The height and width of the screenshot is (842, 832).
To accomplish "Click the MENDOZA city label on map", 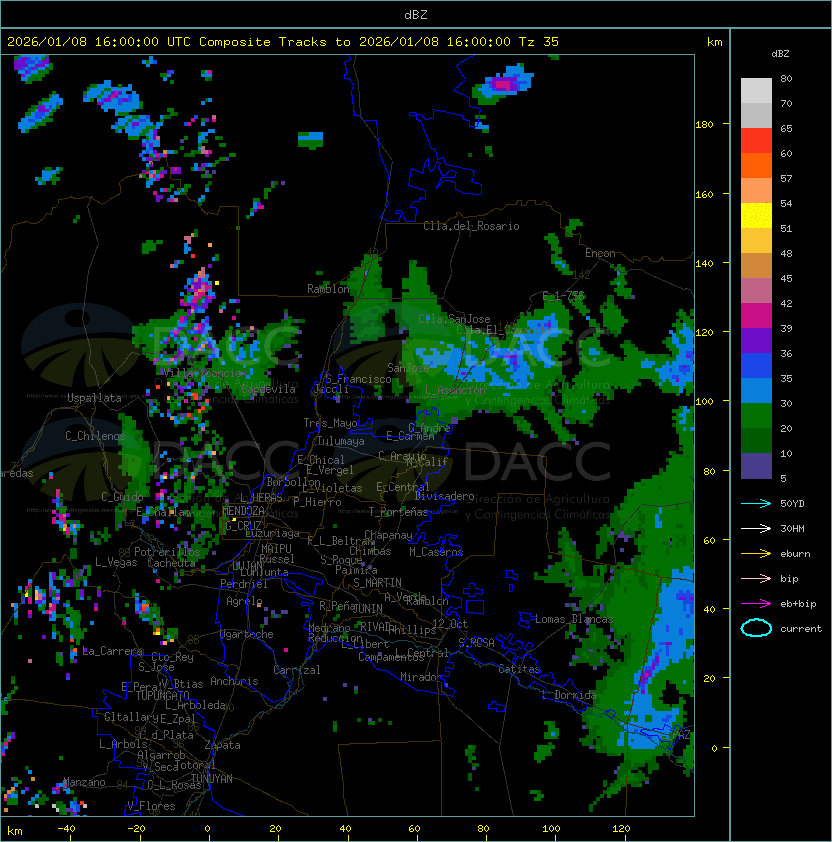I will [244, 511].
